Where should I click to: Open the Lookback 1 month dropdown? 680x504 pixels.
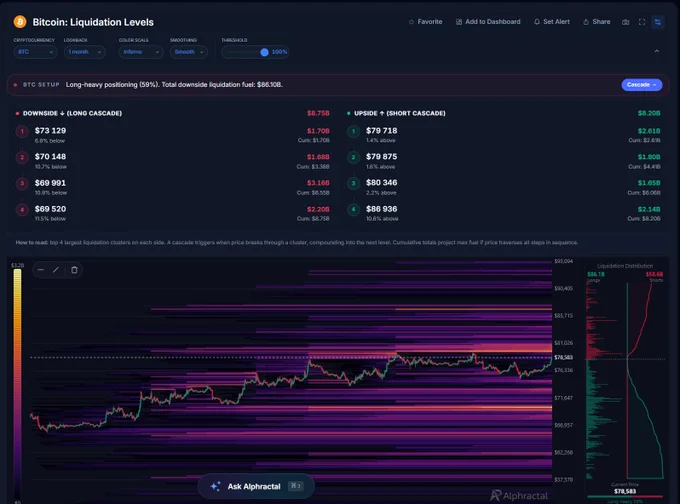point(85,52)
